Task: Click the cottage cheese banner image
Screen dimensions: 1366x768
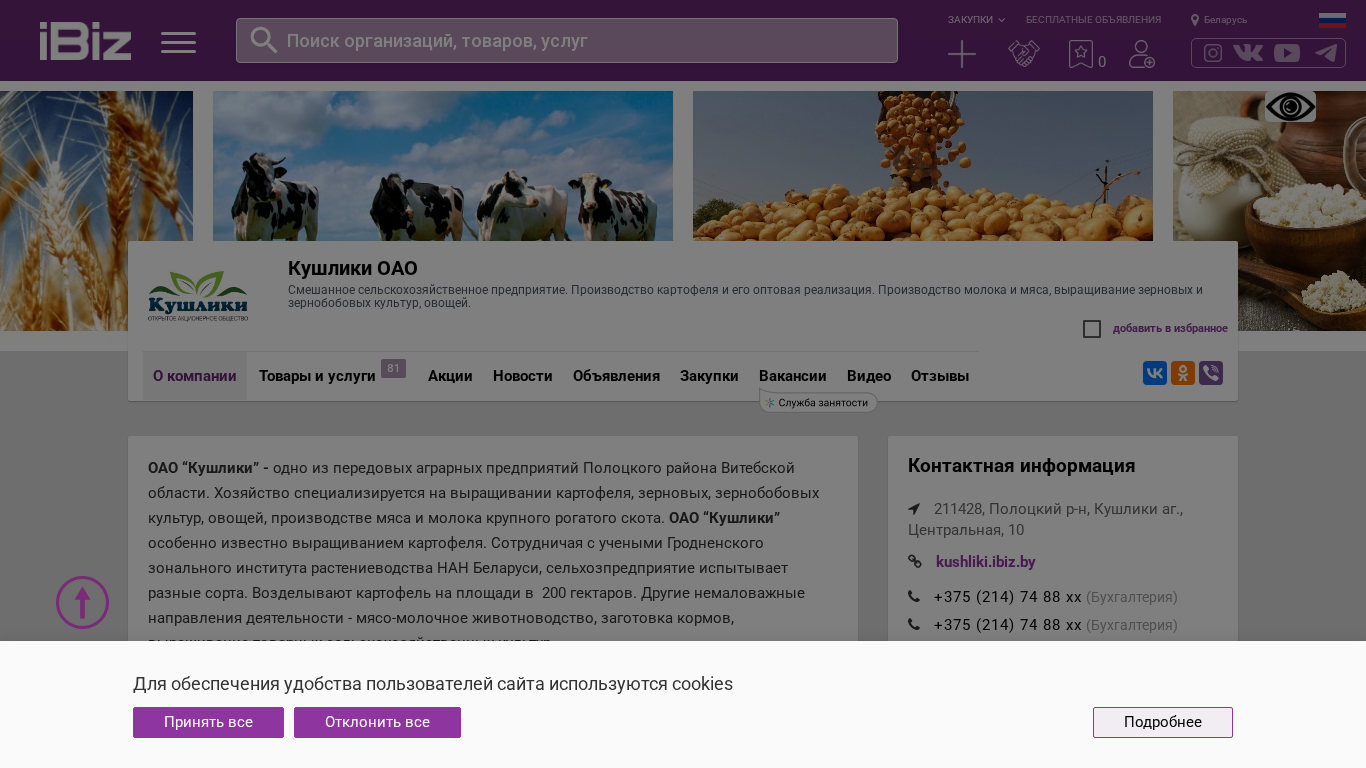Action: [1270, 211]
